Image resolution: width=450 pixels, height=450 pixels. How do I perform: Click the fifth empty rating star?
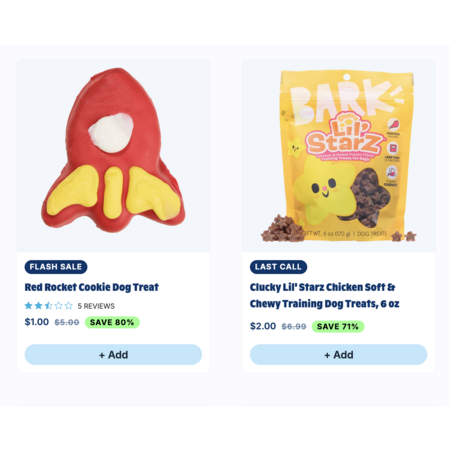click(x=69, y=305)
